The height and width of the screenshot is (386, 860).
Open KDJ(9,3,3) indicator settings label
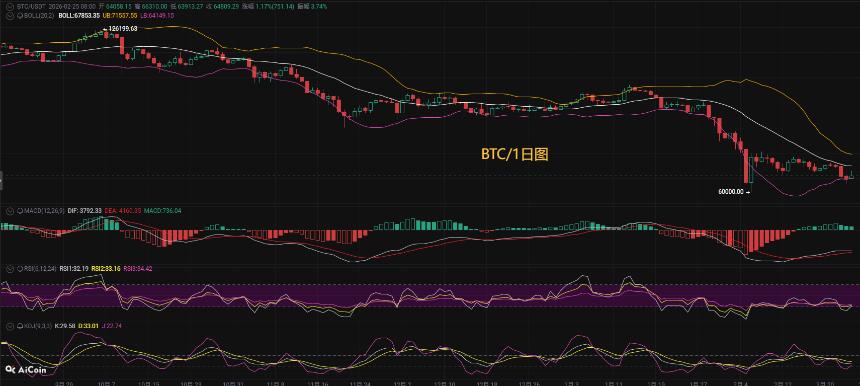[x=38, y=326]
